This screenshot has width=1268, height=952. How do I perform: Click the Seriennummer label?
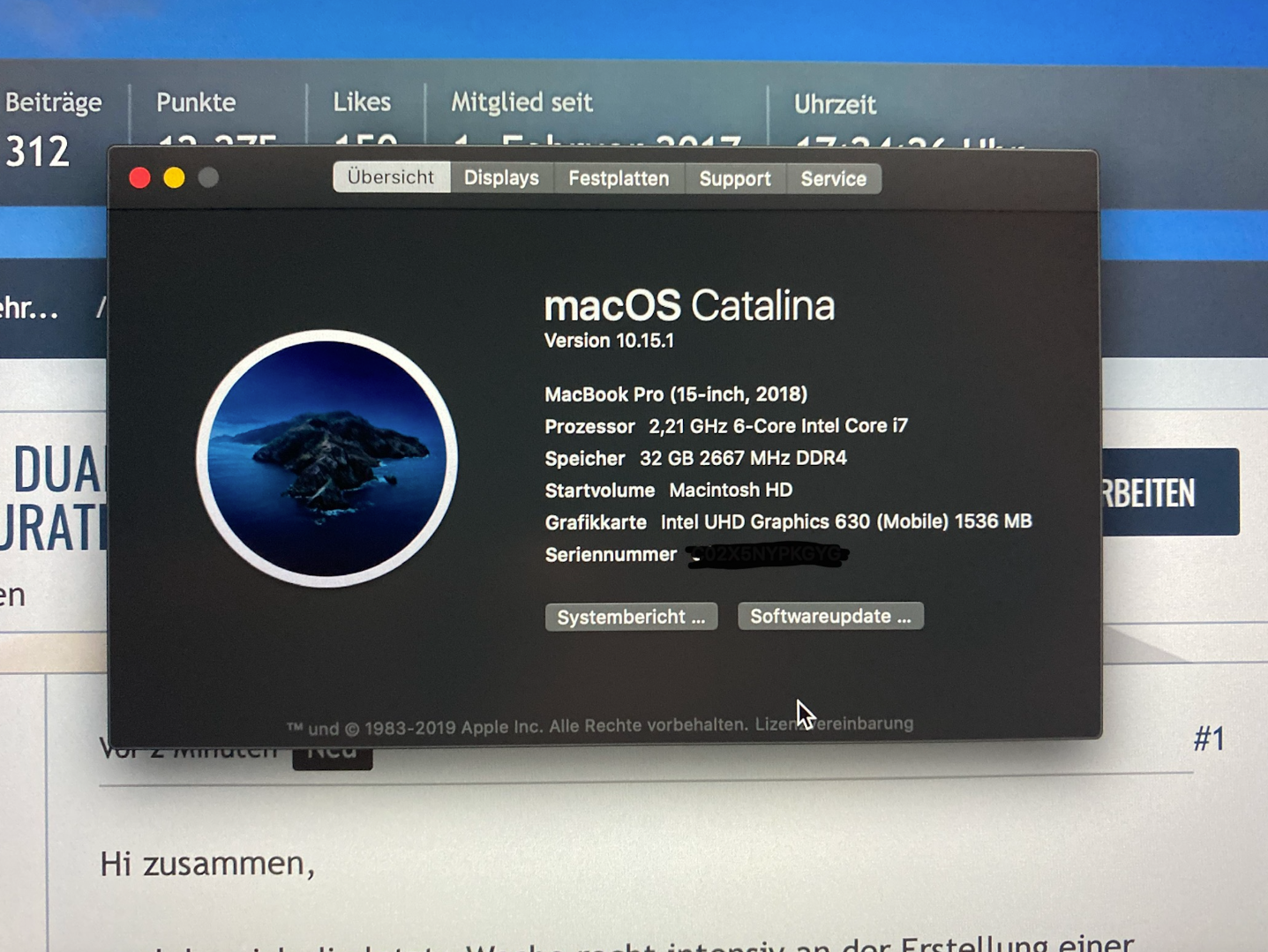[x=611, y=554]
